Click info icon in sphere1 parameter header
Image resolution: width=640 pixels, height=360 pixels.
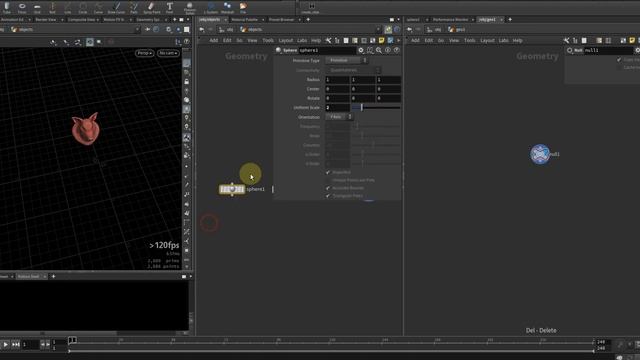[388, 50]
